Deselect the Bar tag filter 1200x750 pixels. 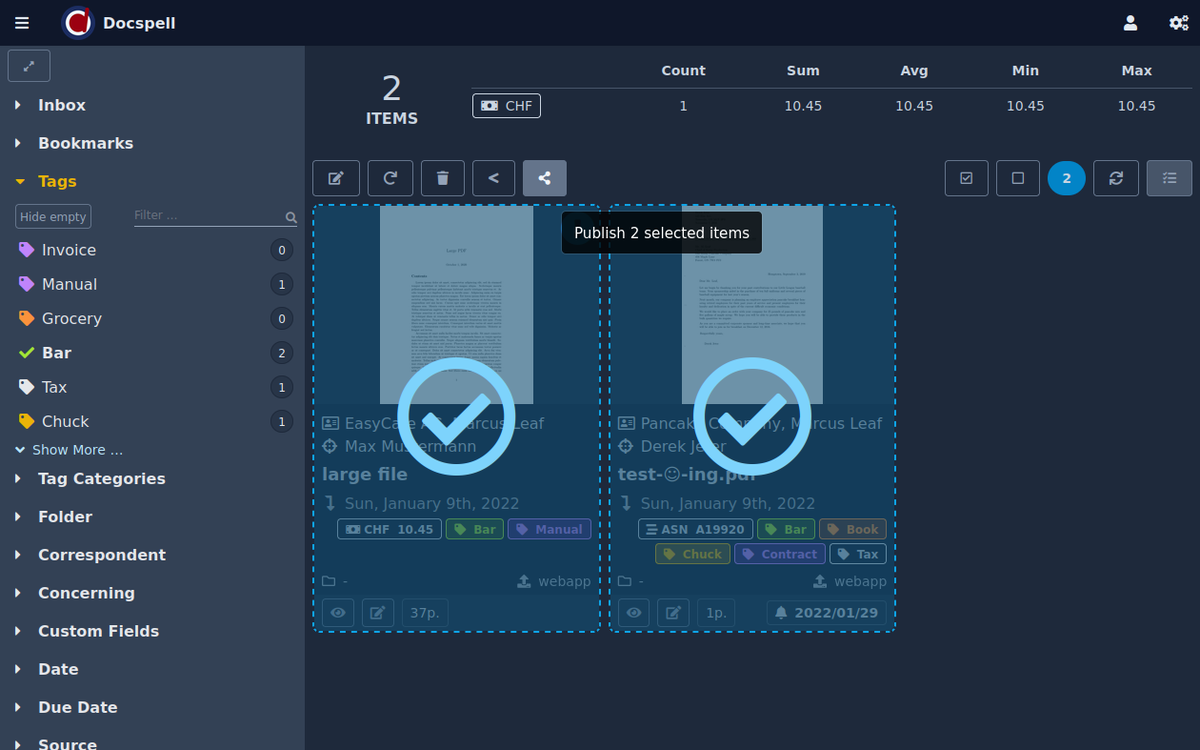(x=56, y=353)
